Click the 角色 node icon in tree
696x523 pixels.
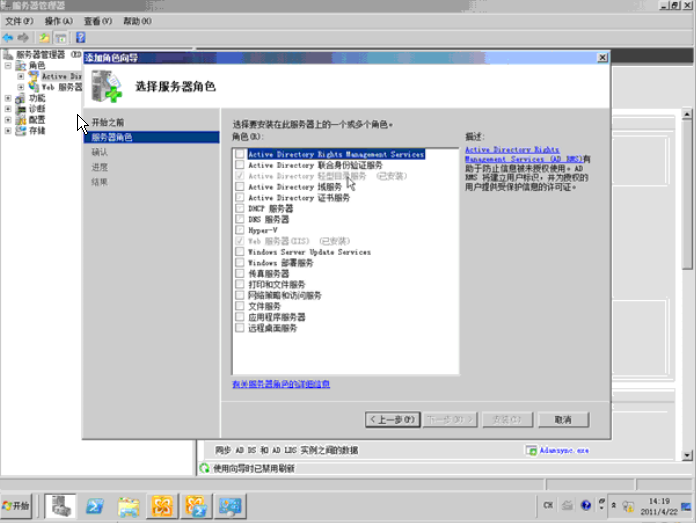[20, 66]
